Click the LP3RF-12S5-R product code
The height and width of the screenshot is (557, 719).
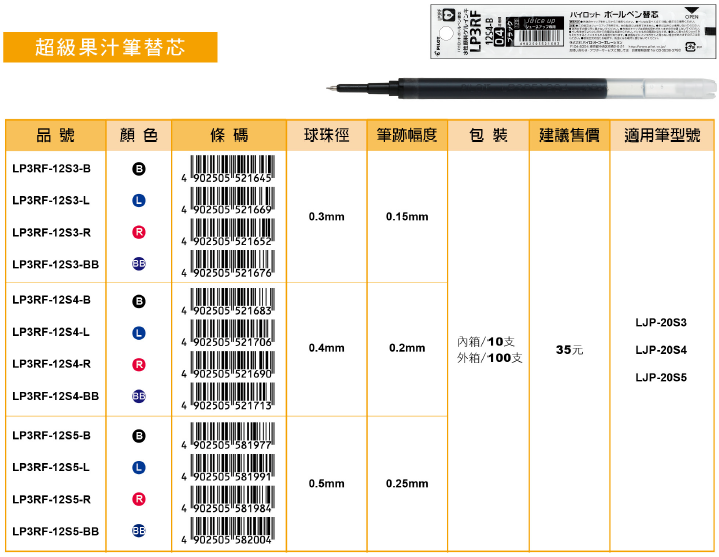point(52,499)
